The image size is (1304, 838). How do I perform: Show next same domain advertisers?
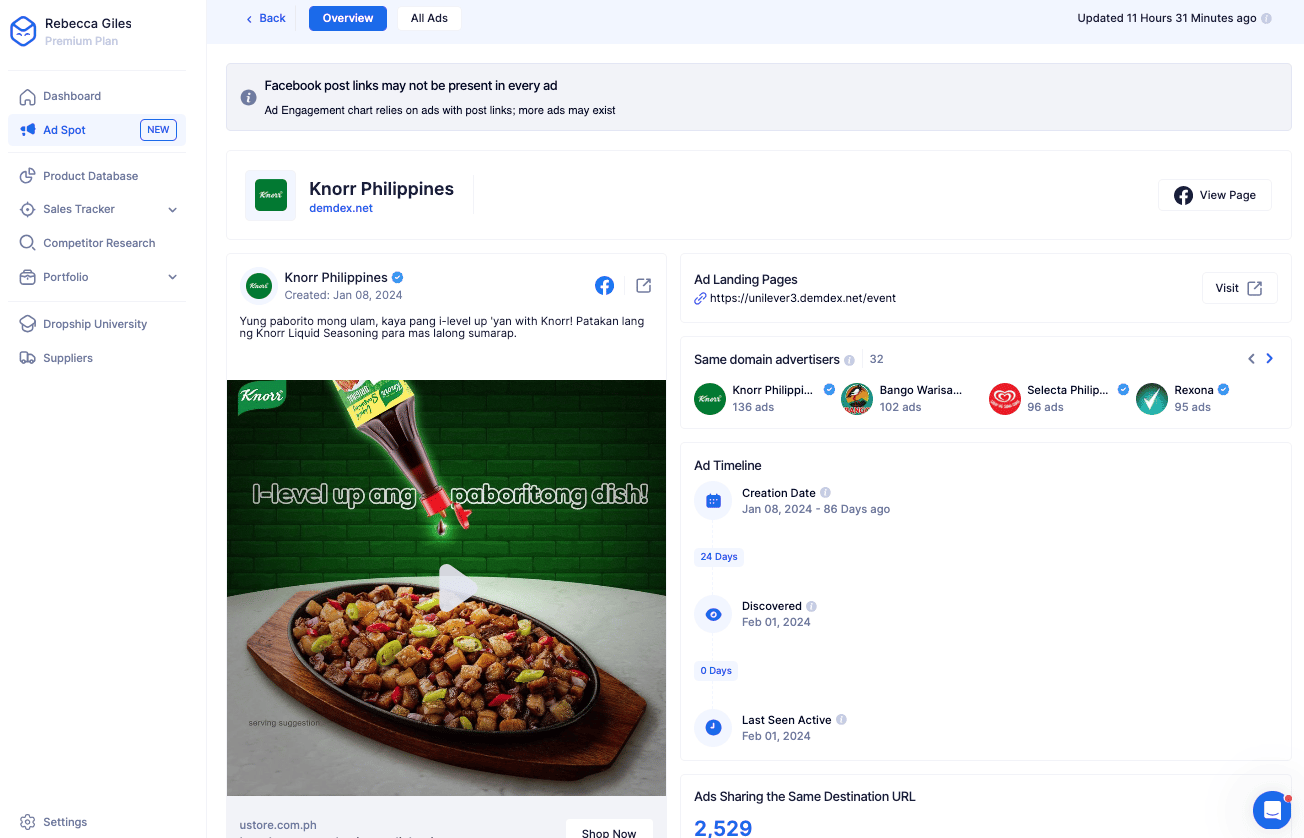click(x=1269, y=359)
